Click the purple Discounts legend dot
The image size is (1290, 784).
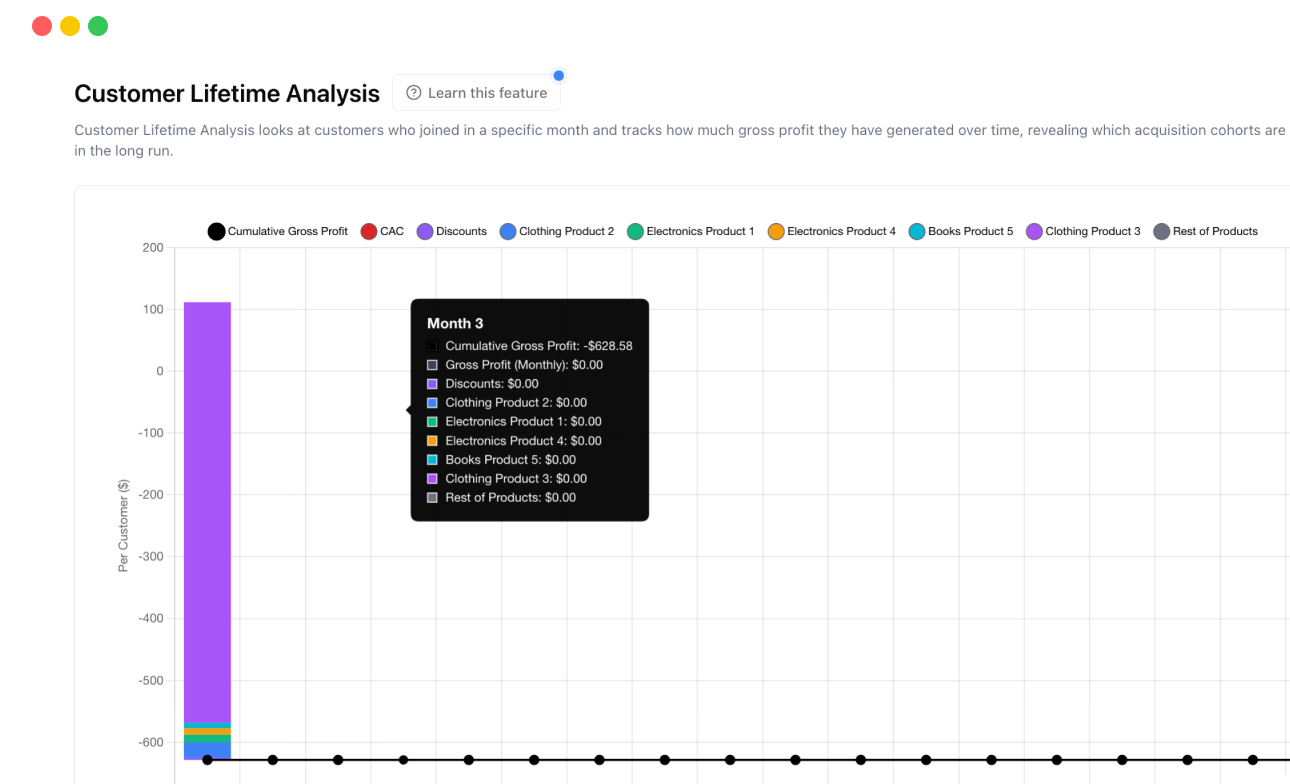pyautogui.click(x=425, y=231)
